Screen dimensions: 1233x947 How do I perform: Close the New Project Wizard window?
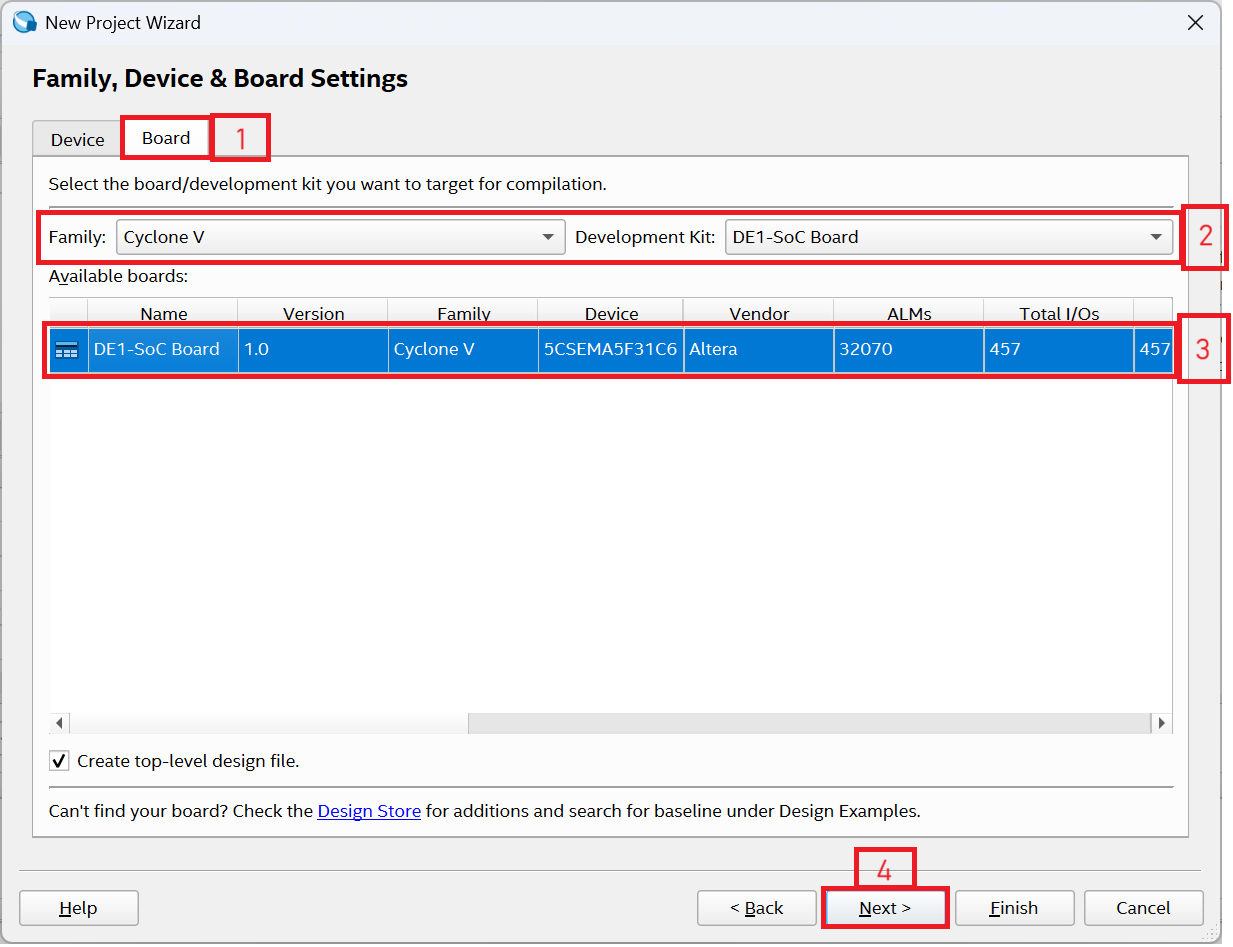pyautogui.click(x=1195, y=22)
